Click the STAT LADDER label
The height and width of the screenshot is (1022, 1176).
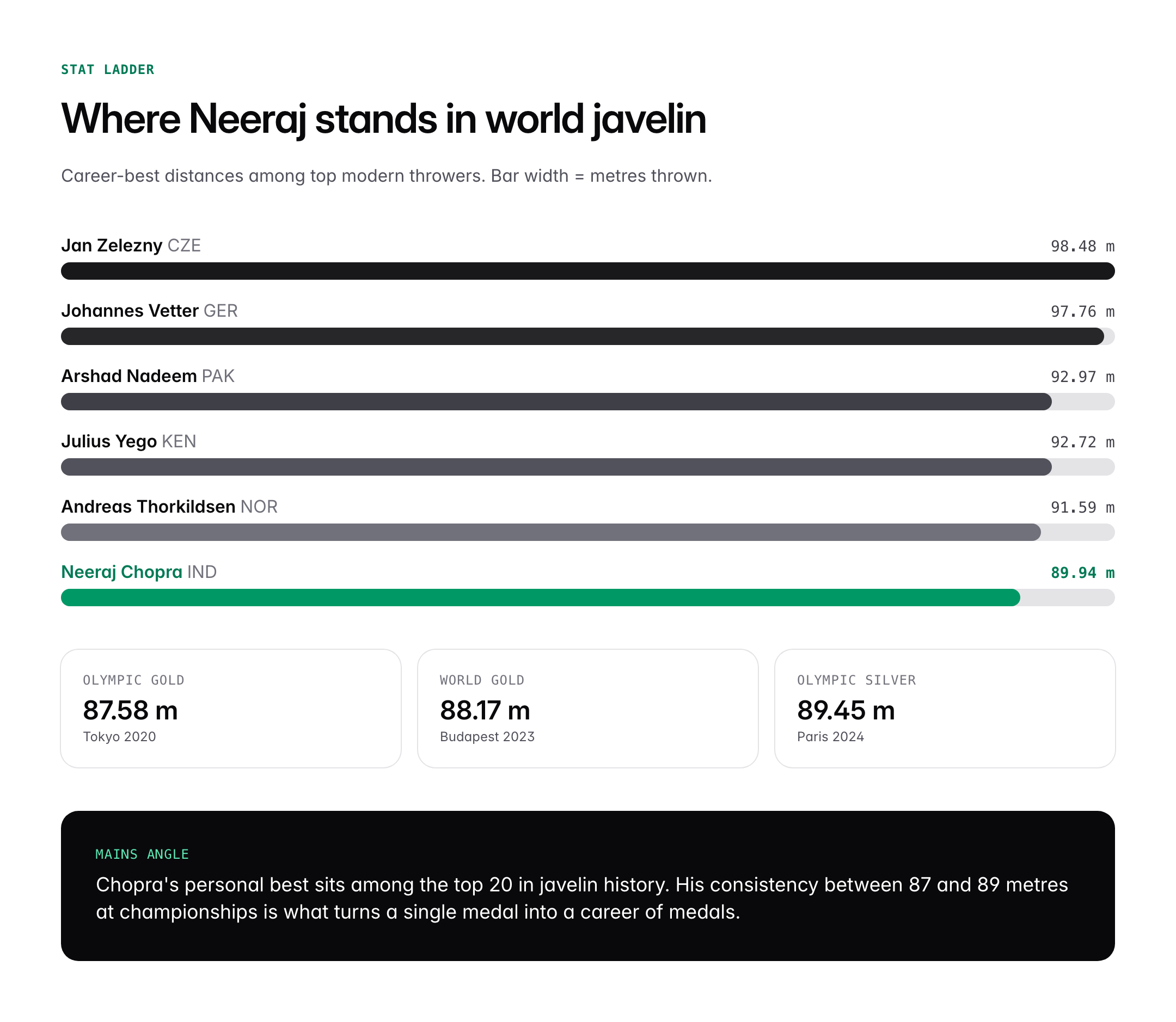(x=107, y=70)
